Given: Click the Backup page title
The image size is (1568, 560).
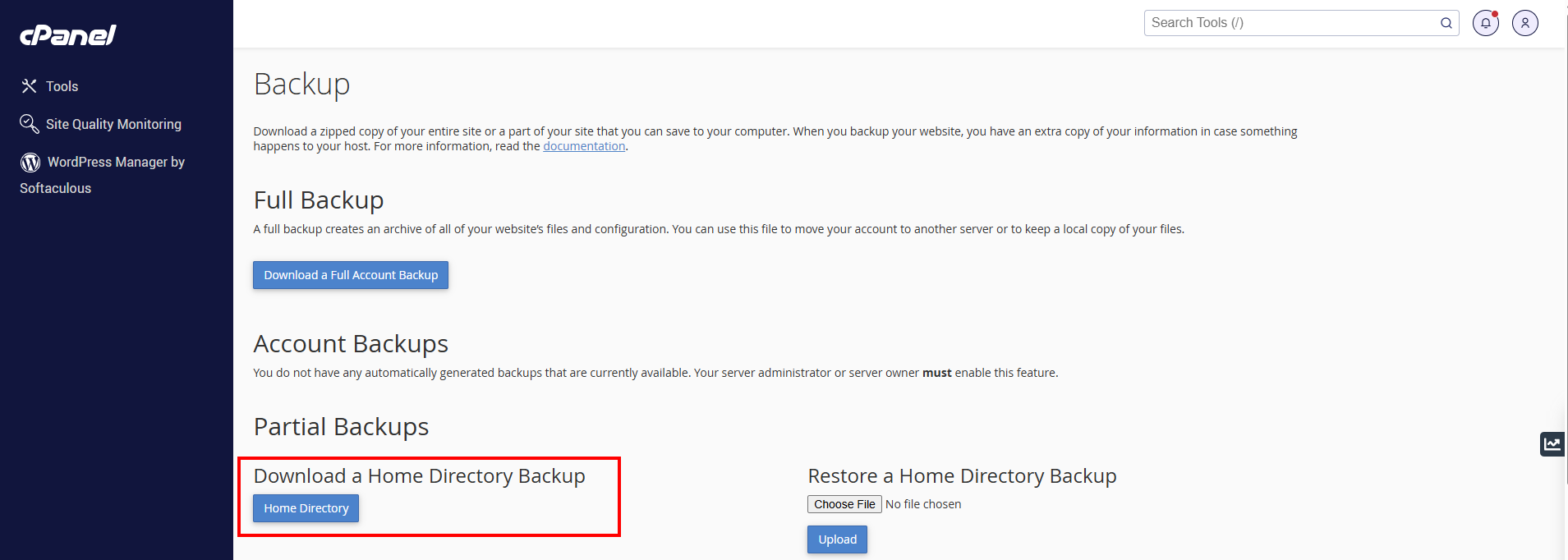Looking at the screenshot, I should pyautogui.click(x=302, y=84).
